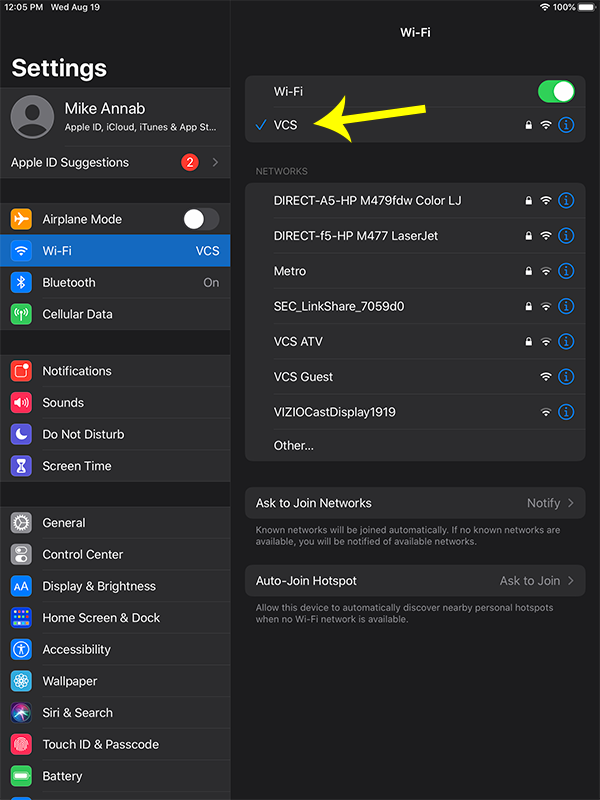Tap the info icon for VCS network
Image resolution: width=600 pixels, height=800 pixels.
click(566, 125)
